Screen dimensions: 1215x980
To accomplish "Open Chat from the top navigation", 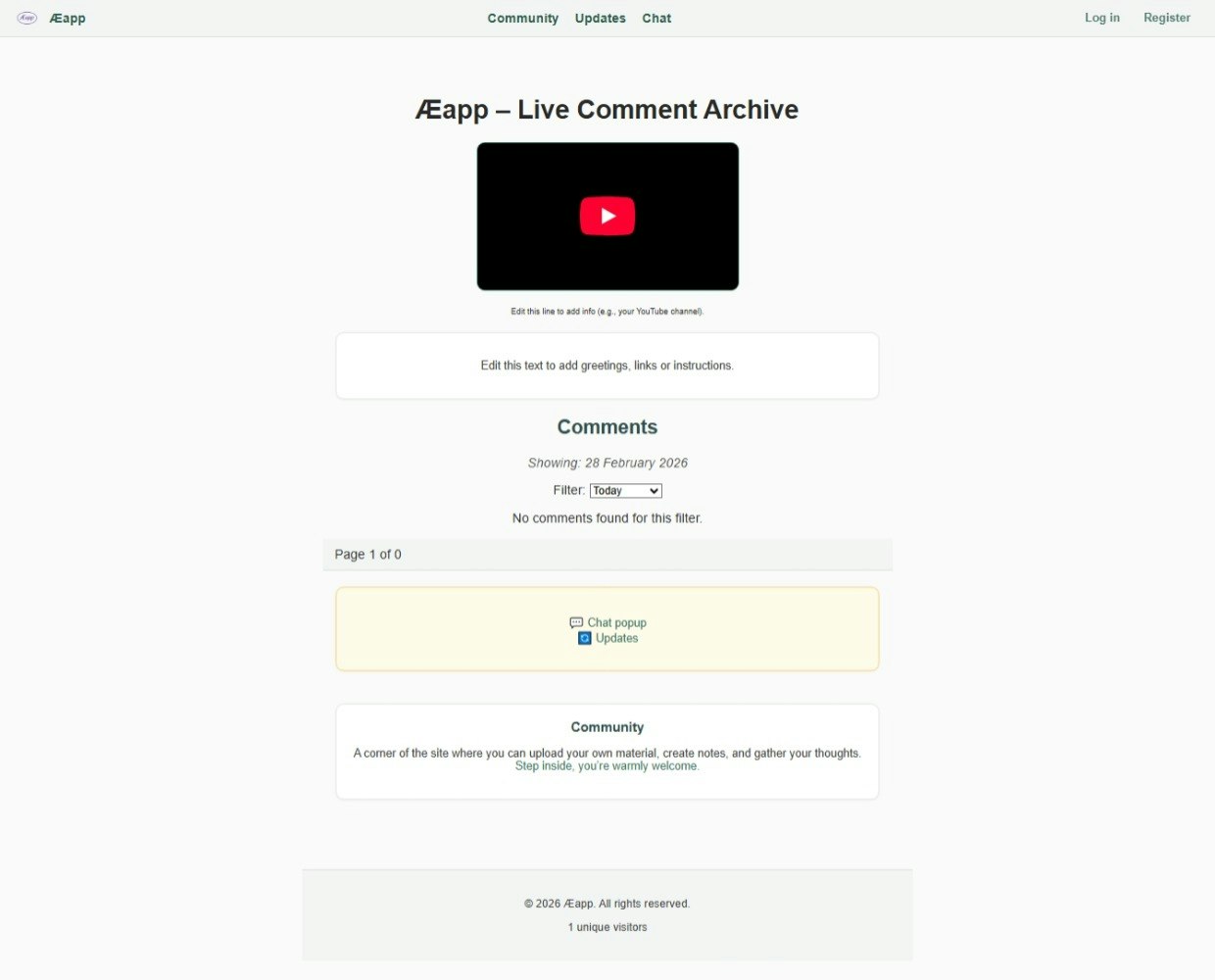I will click(656, 18).
